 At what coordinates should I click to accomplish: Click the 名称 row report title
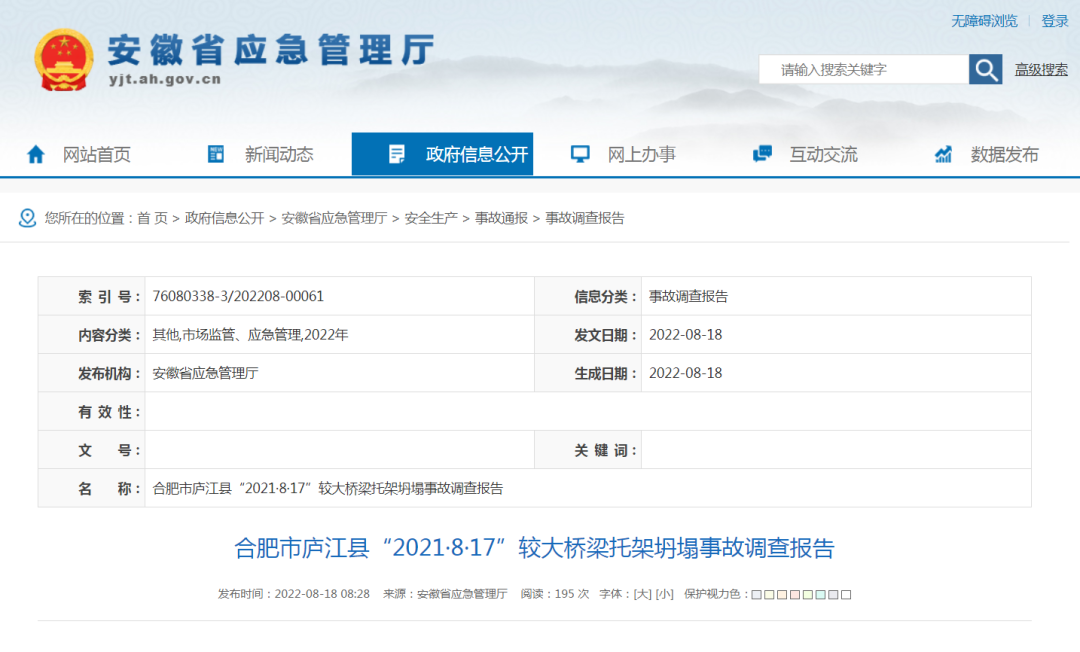click(x=328, y=488)
